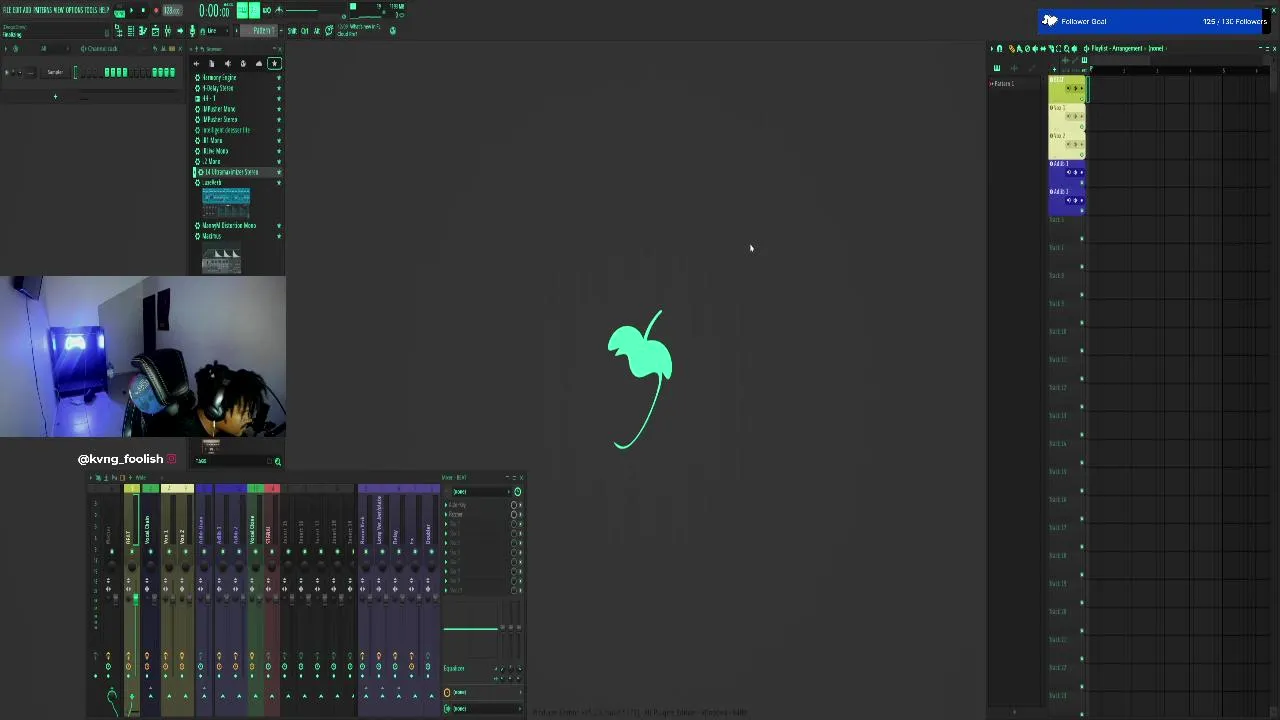Click the Play transport button
The image size is (1280, 720).
coord(131,10)
